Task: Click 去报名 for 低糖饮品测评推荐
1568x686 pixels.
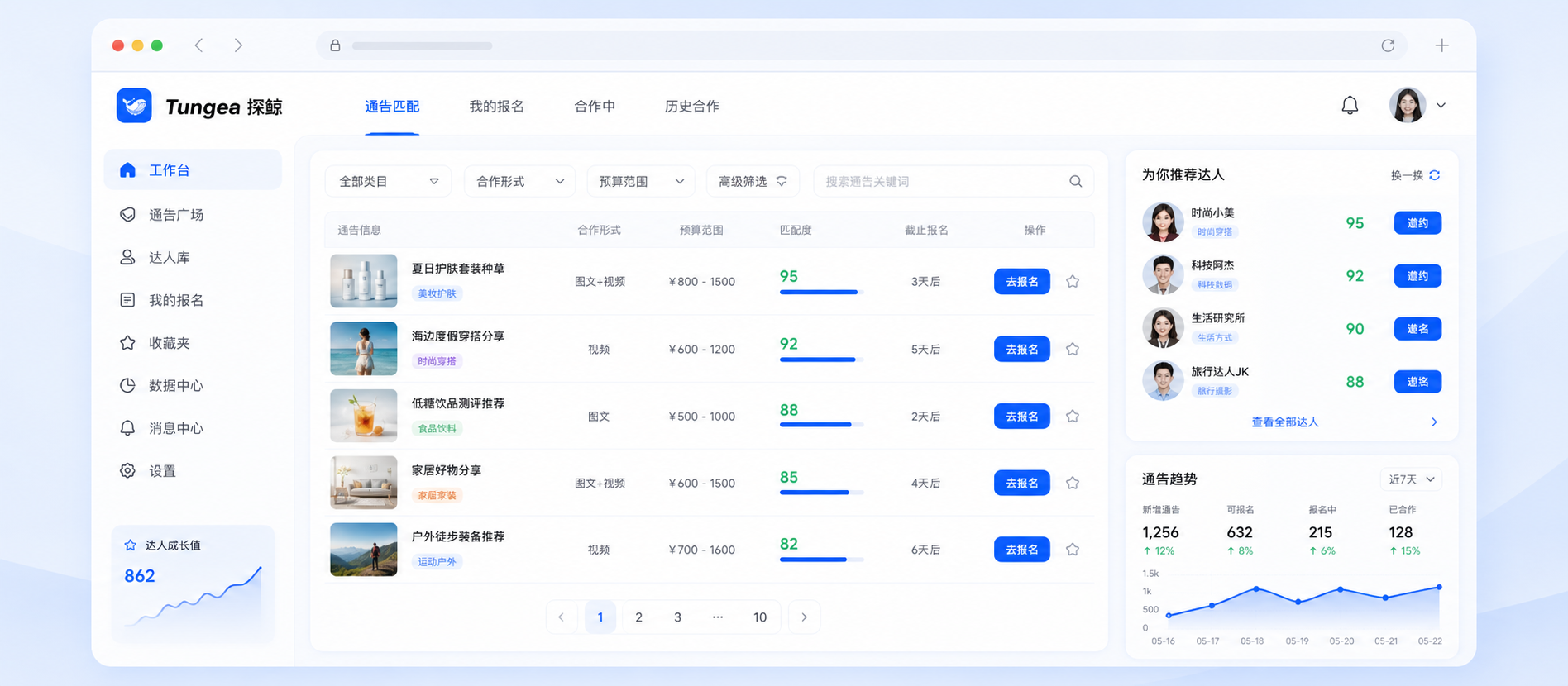Action: (1022, 416)
